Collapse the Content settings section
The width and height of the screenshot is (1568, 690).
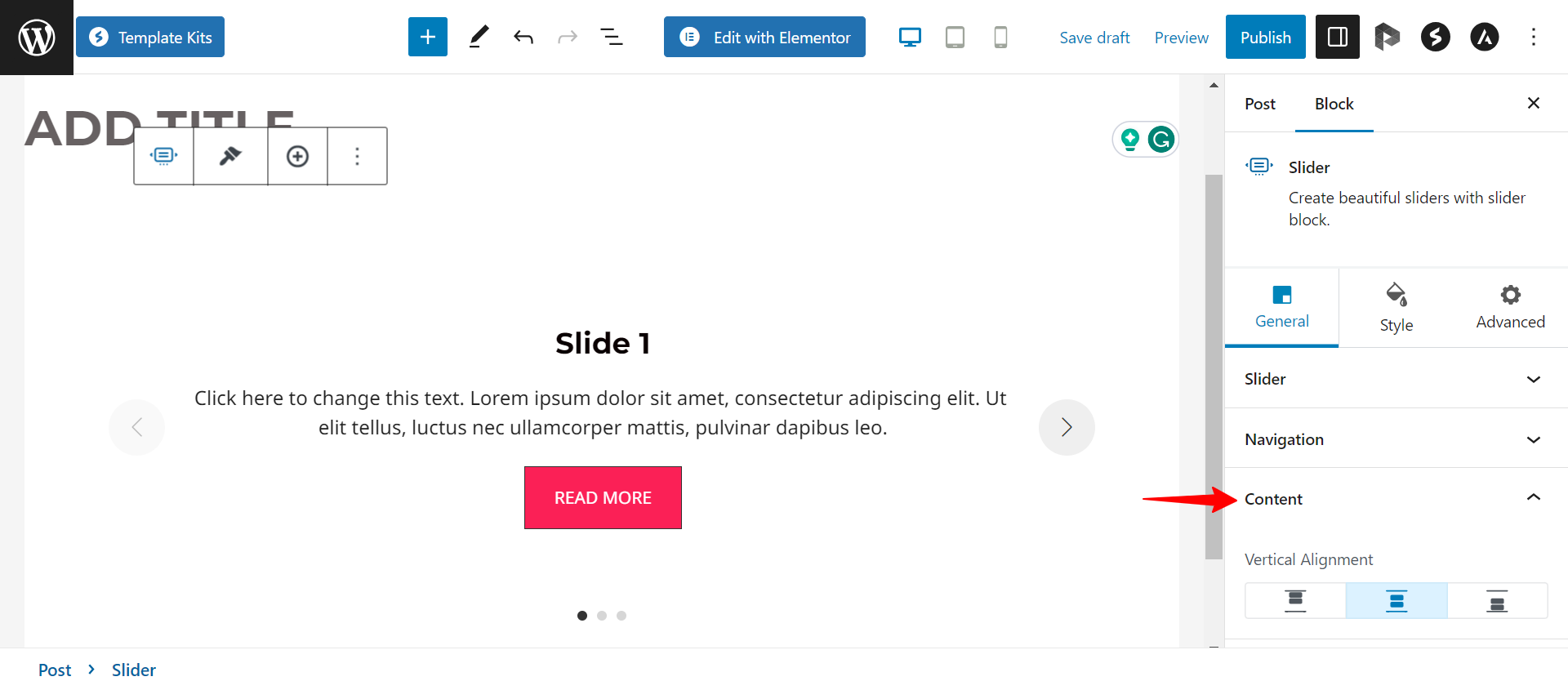coord(1395,498)
